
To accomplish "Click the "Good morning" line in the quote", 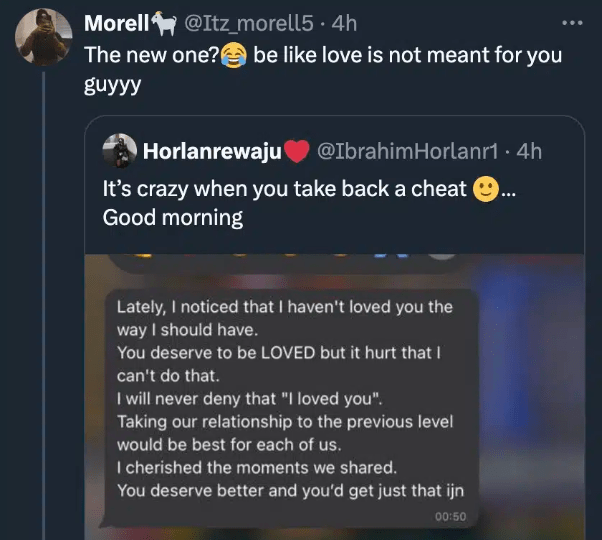I will [173, 216].
